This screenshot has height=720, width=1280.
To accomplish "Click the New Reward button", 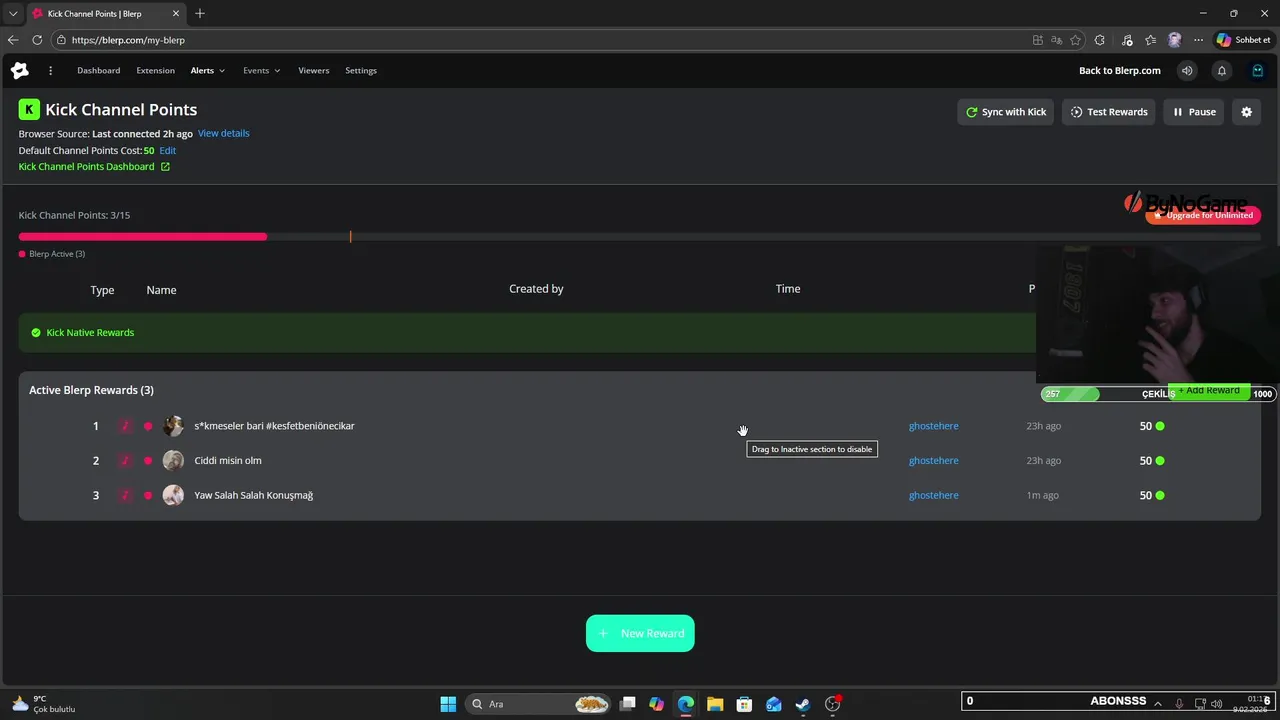I will 640,633.
